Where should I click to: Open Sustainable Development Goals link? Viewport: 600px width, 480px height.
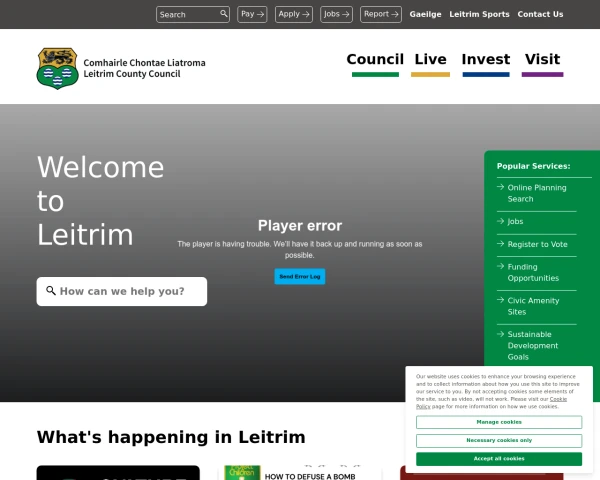533,345
